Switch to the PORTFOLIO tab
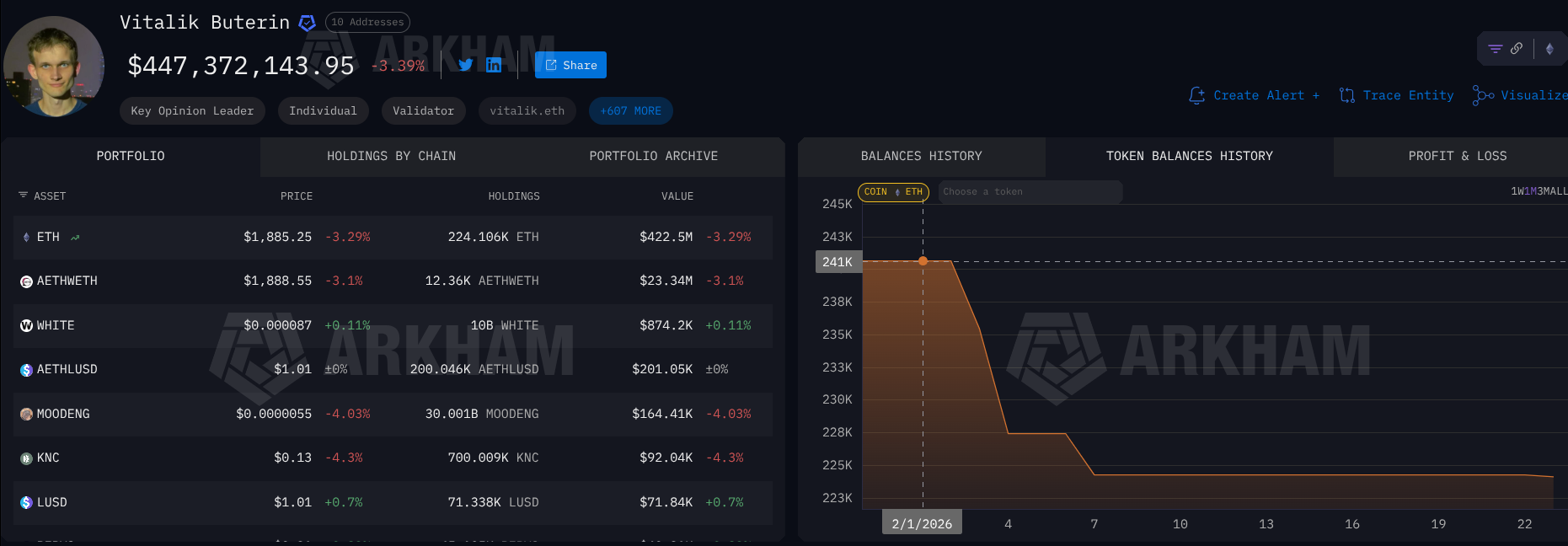Image resolution: width=1568 pixels, height=546 pixels. click(x=131, y=156)
